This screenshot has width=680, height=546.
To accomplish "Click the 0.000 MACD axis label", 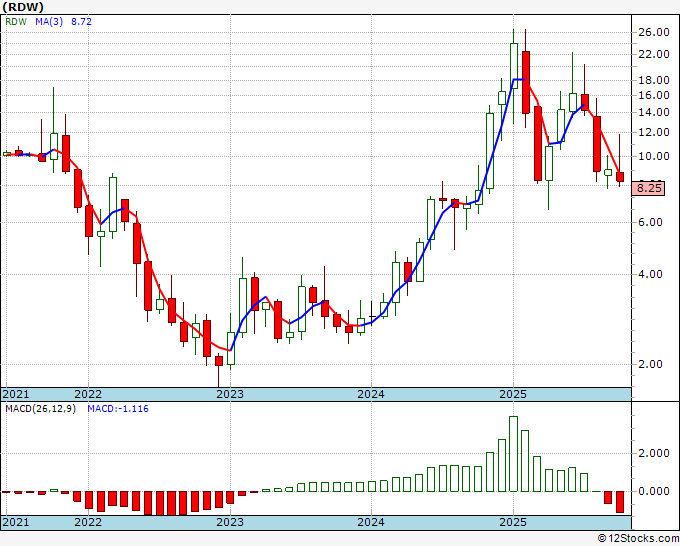I will 653,491.
